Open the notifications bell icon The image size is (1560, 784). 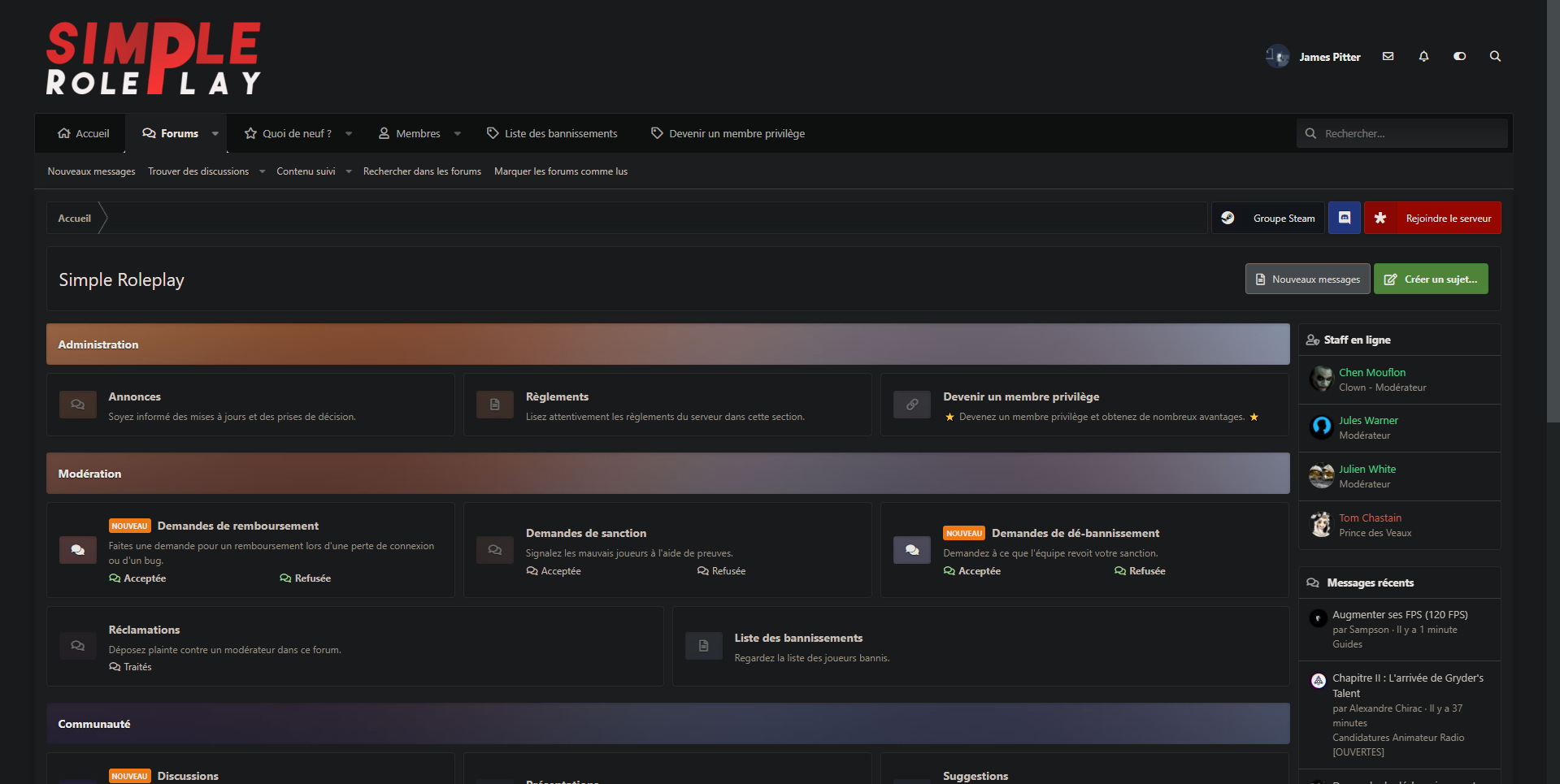tap(1423, 57)
